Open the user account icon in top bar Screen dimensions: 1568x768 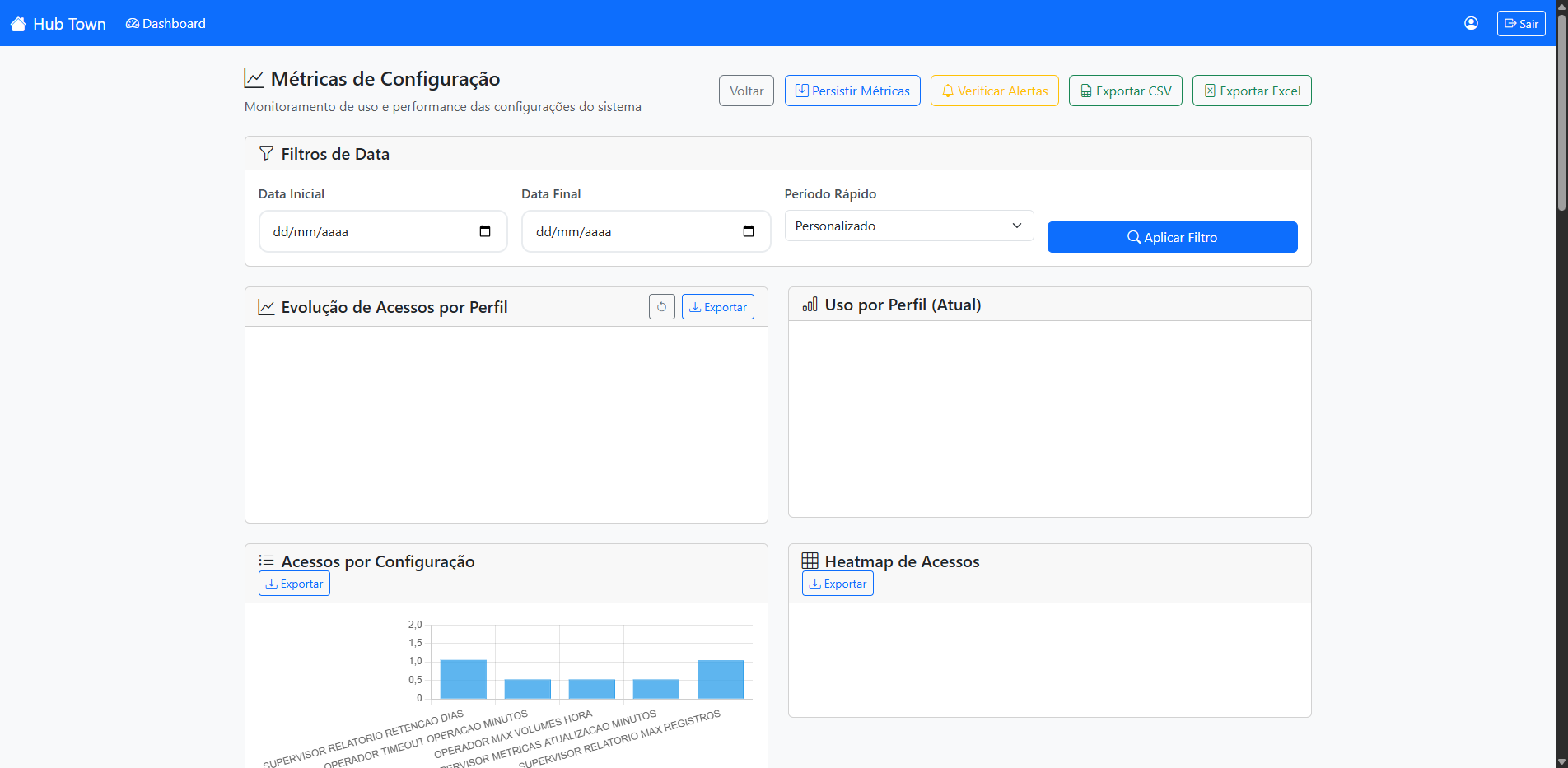click(1471, 23)
